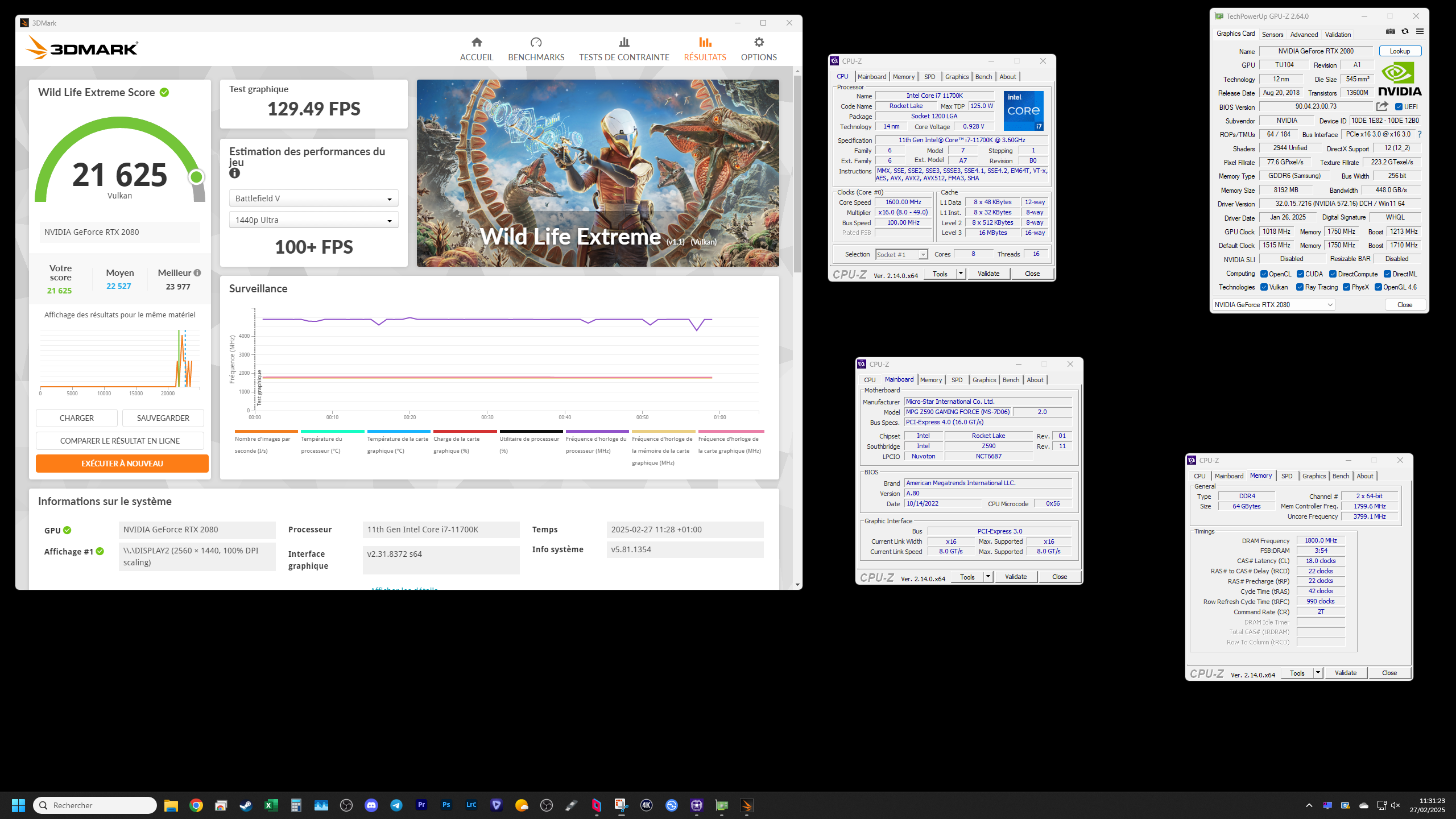Viewport: 1456px width, 819px height.
Task: Click EXÉCUTER À NOUVEAU
Action: (x=122, y=464)
